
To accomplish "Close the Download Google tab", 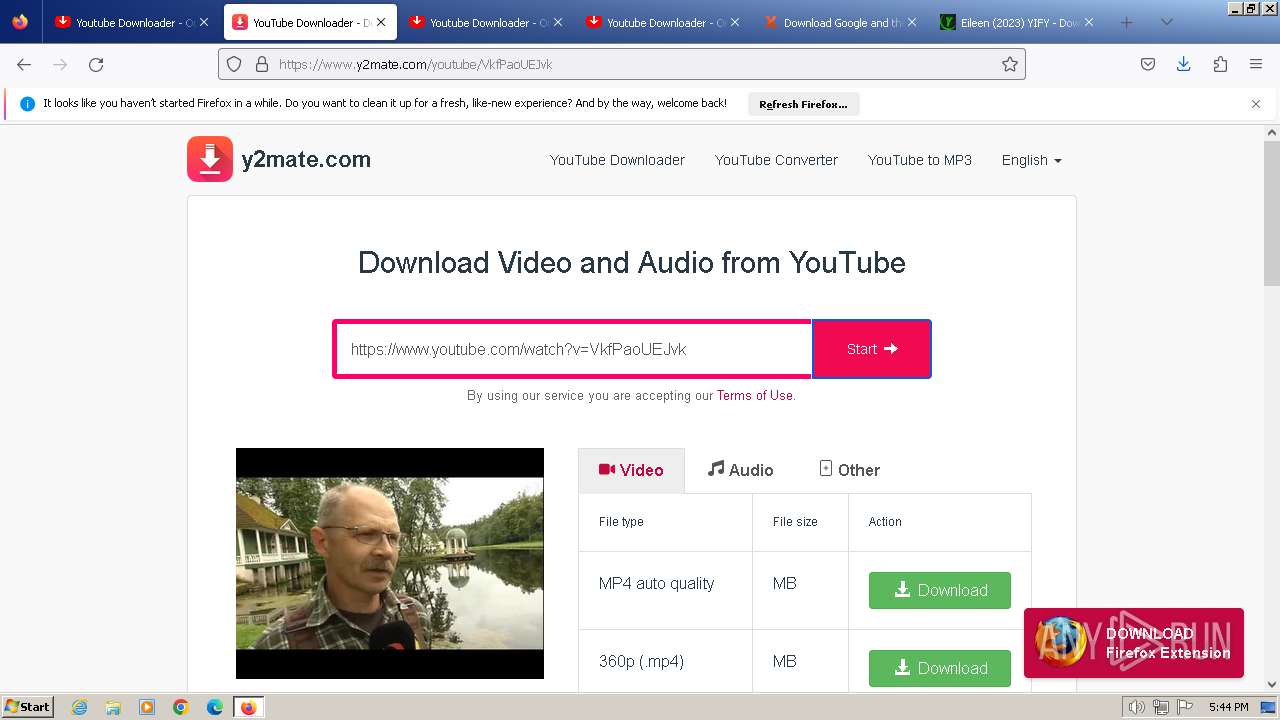I will point(911,22).
